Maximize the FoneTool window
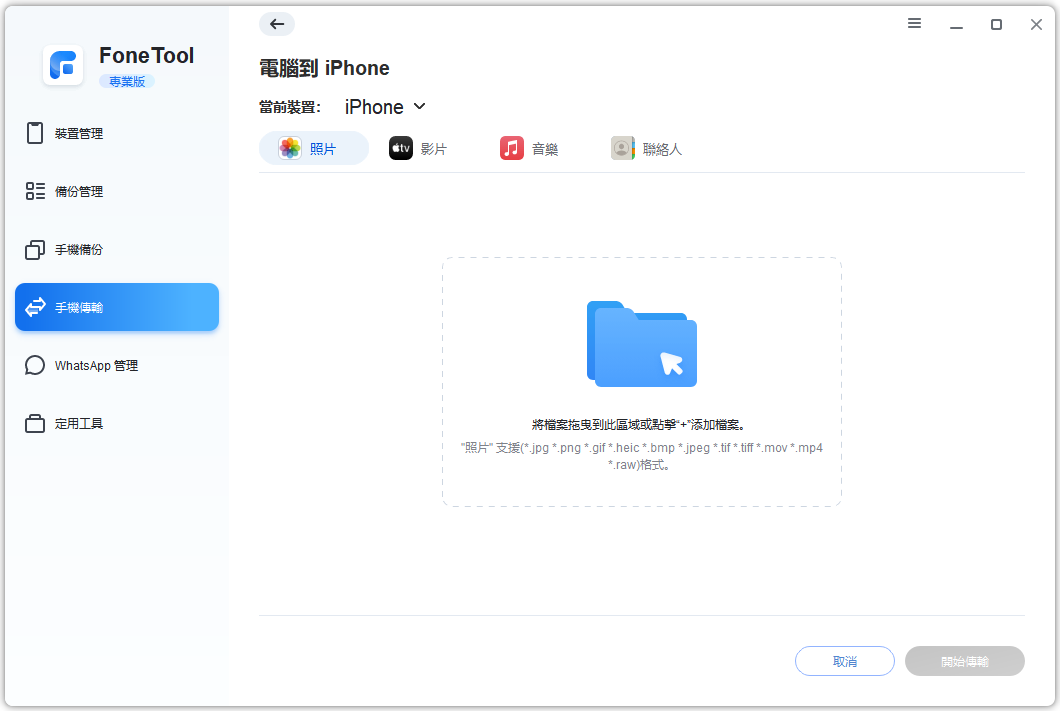The width and height of the screenshot is (1060, 711). pyautogui.click(x=996, y=24)
